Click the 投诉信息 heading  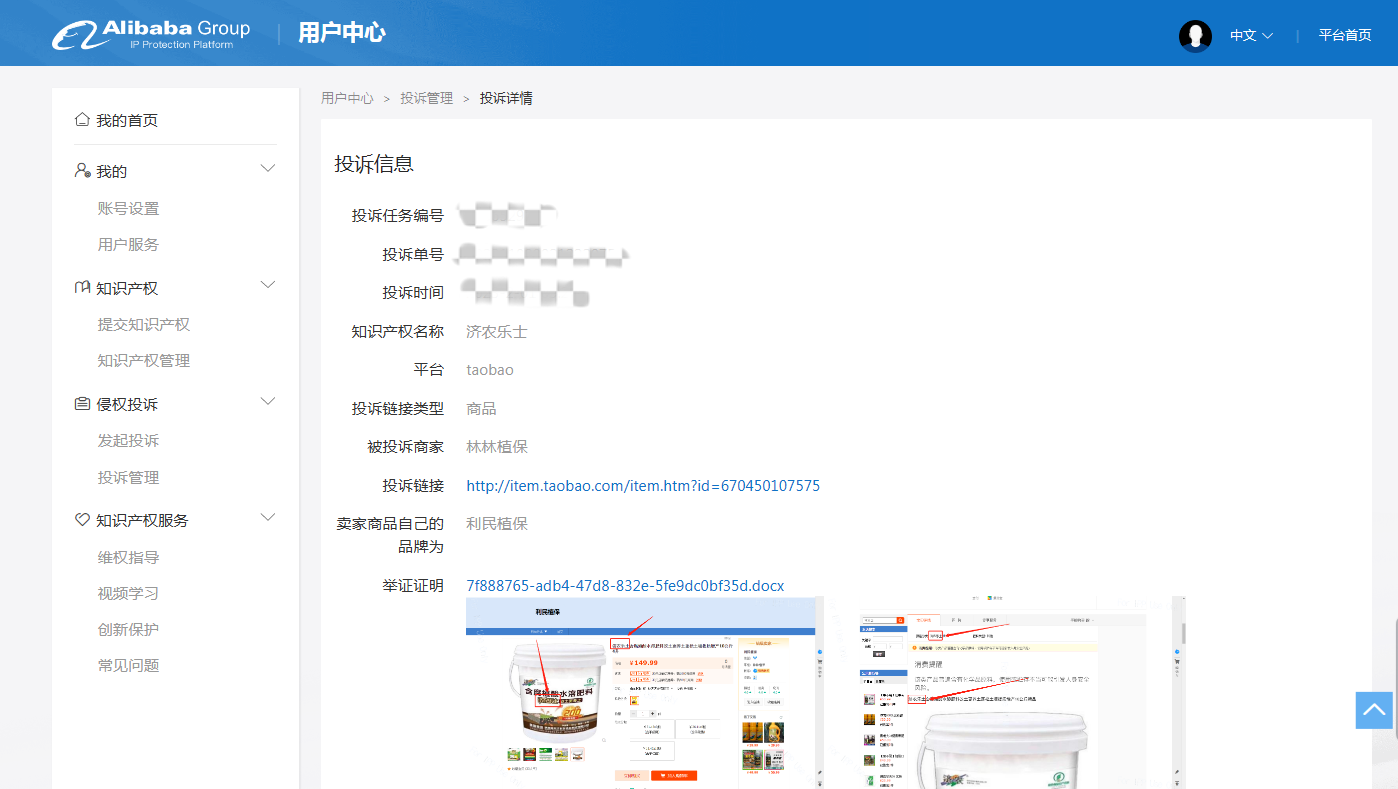[374, 164]
